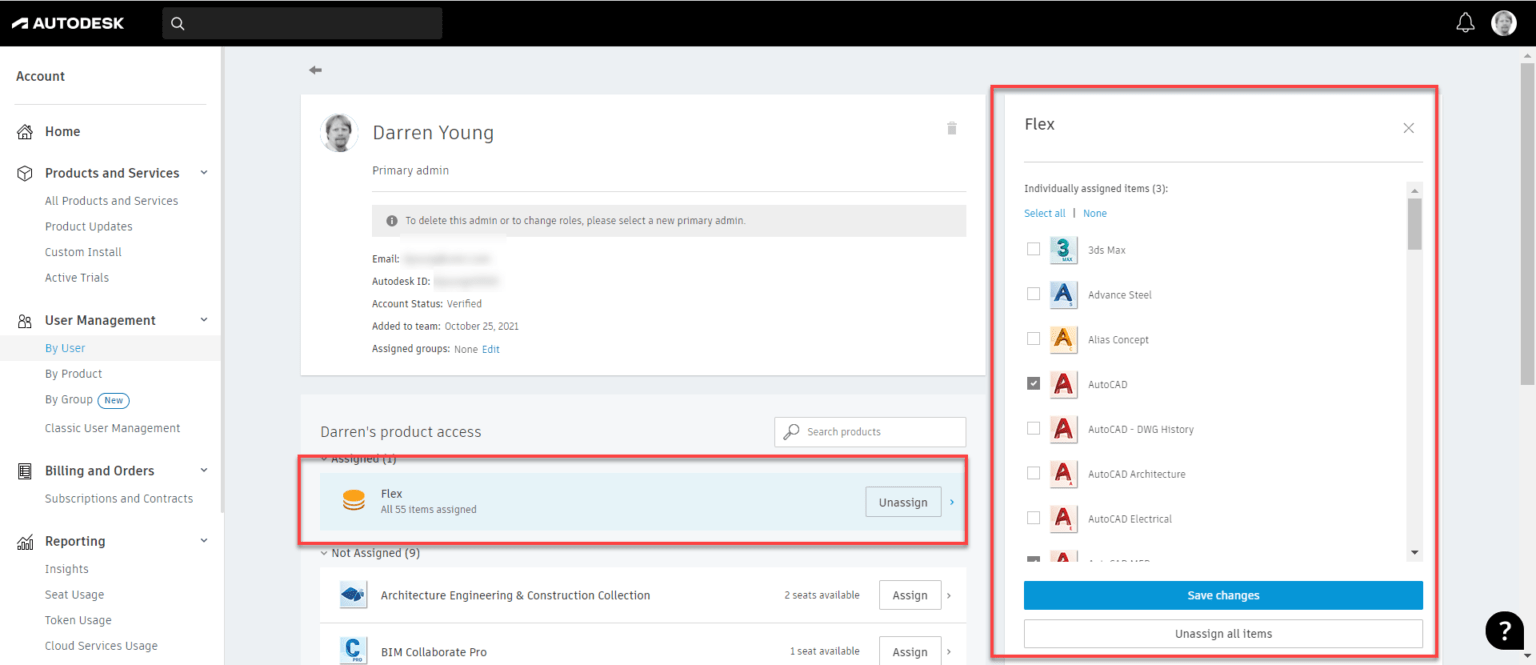Click the info icon in admin notice
The height and width of the screenshot is (665, 1536).
(392, 221)
